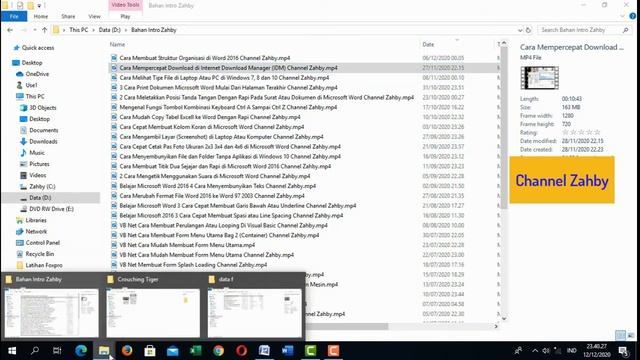Switch to the Home ribbon tab

click(41, 16)
